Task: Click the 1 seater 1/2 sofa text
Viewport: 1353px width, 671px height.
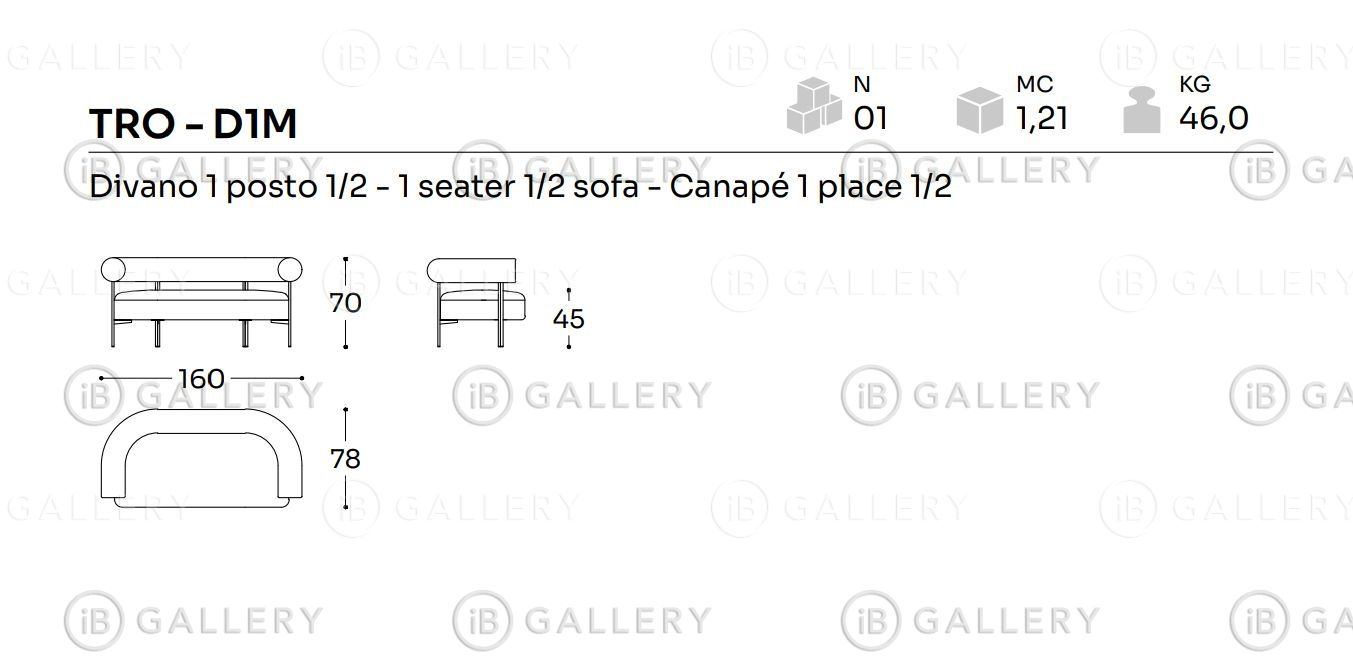Action: (518, 187)
